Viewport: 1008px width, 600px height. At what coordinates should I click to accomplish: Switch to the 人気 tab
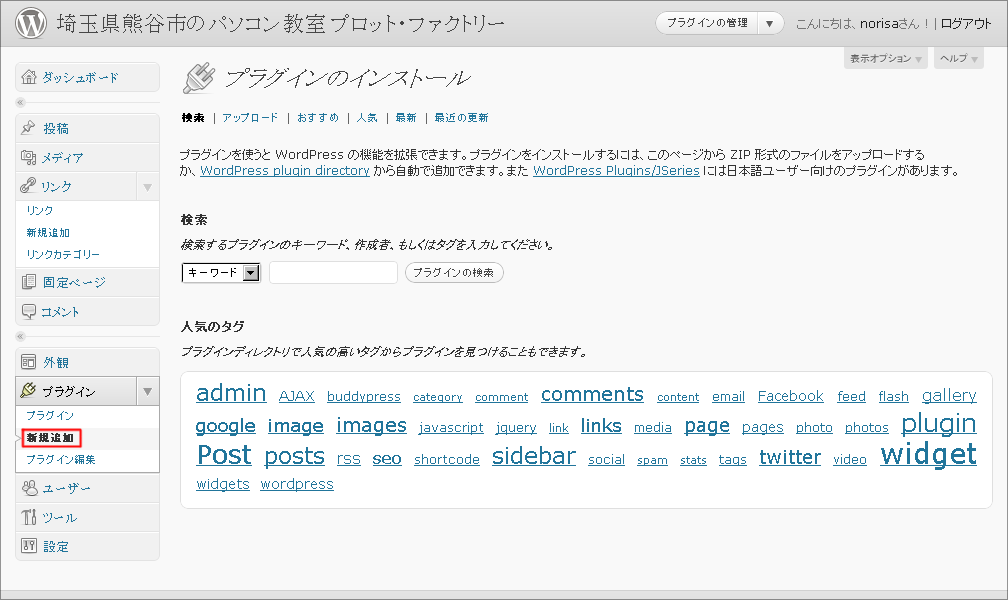pos(367,118)
